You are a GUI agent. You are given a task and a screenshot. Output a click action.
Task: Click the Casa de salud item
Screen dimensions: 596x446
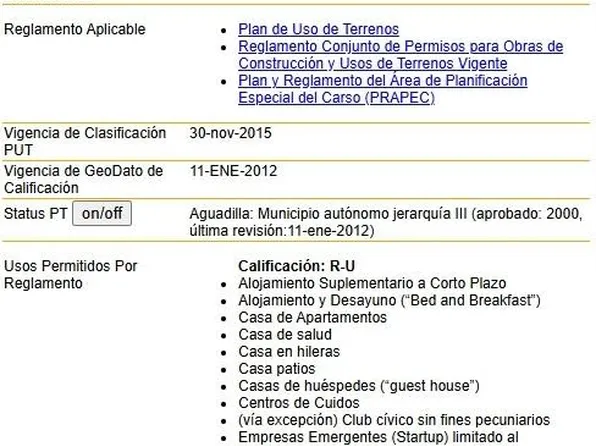(x=285, y=335)
